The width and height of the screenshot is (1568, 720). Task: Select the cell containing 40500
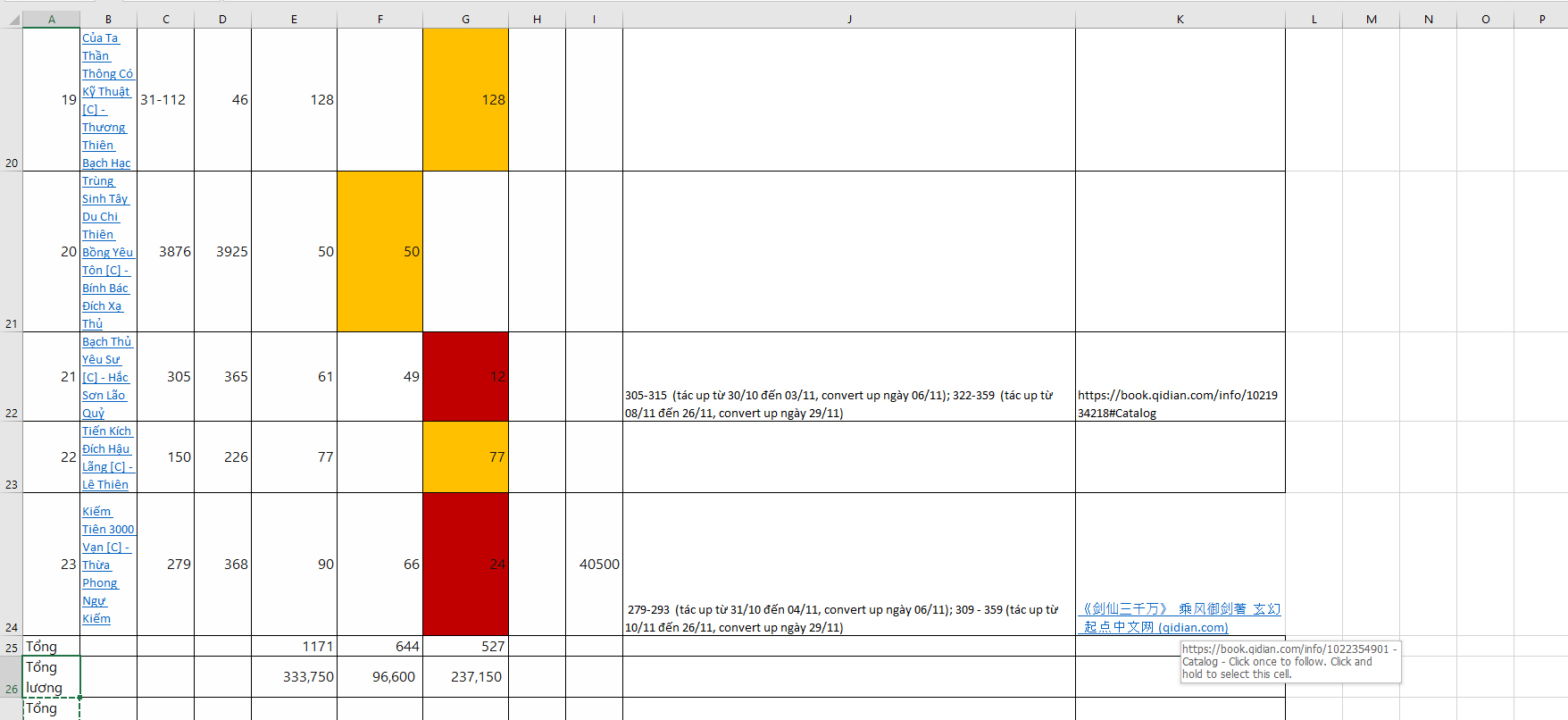pos(594,565)
